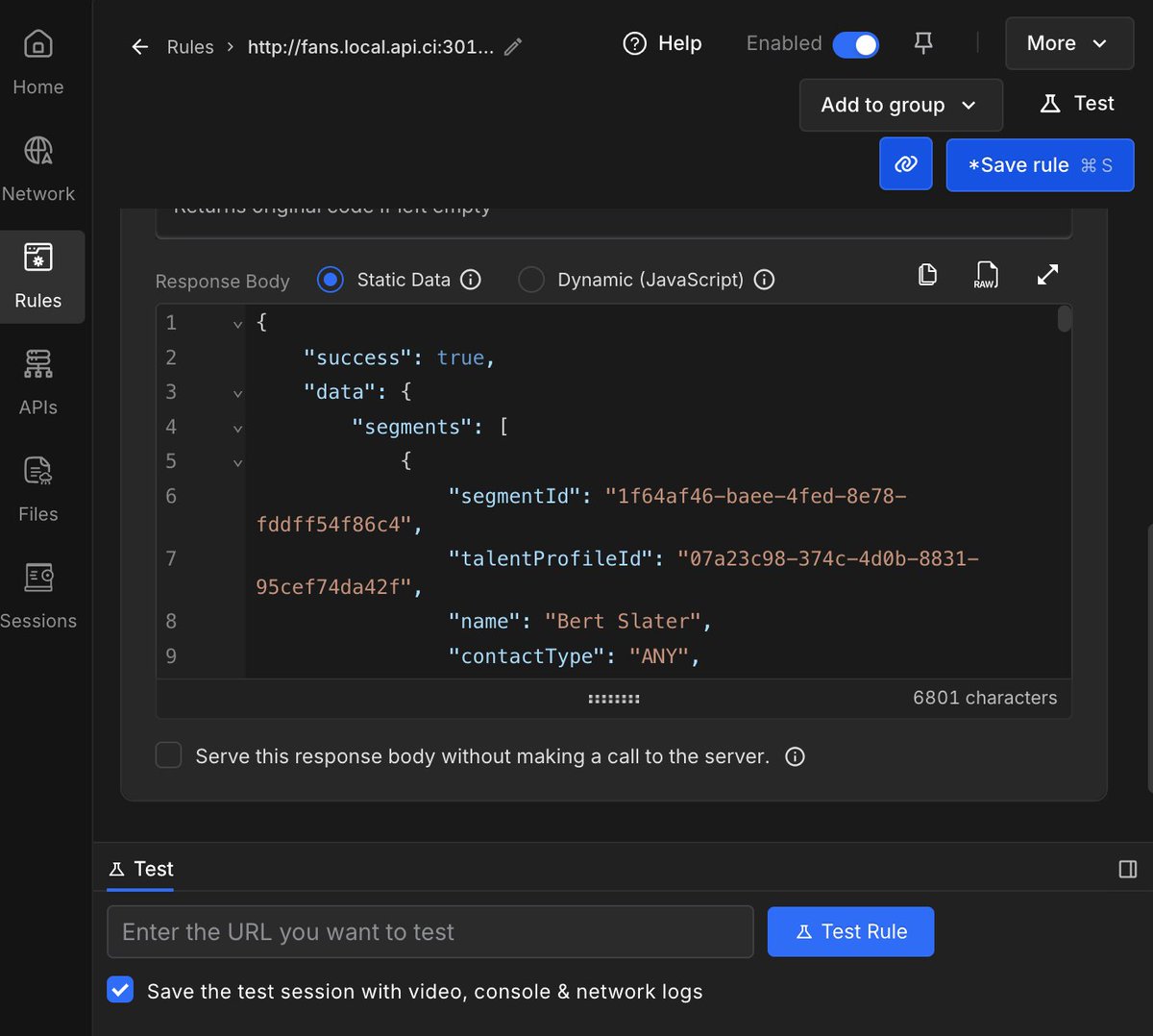
Task: Collapse the segments array on line 4
Action: point(237,428)
